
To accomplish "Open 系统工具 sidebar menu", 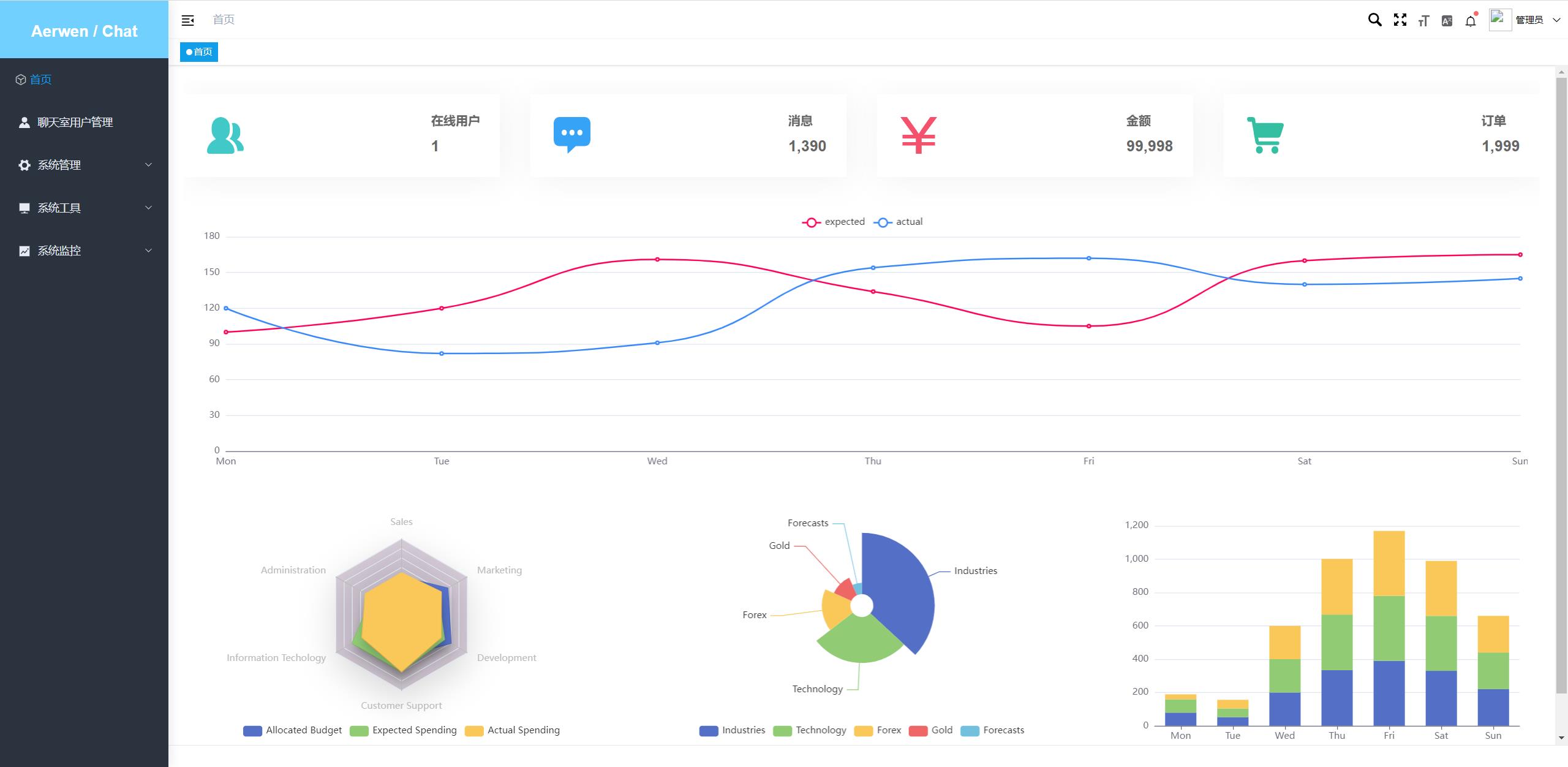I will point(84,208).
